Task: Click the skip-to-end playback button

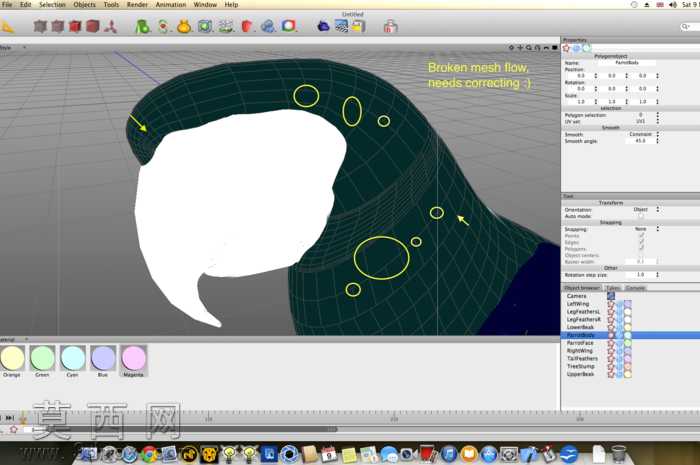Action: [10, 418]
